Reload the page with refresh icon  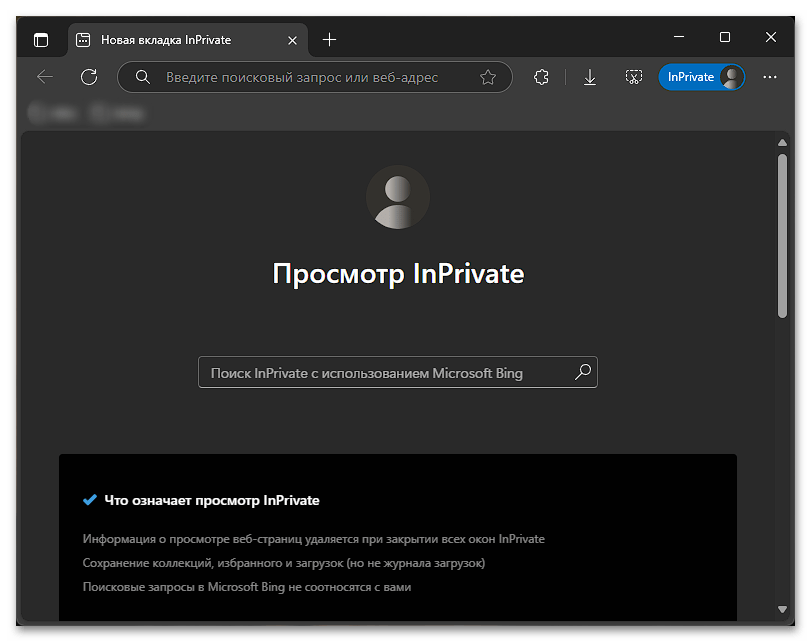[89, 77]
